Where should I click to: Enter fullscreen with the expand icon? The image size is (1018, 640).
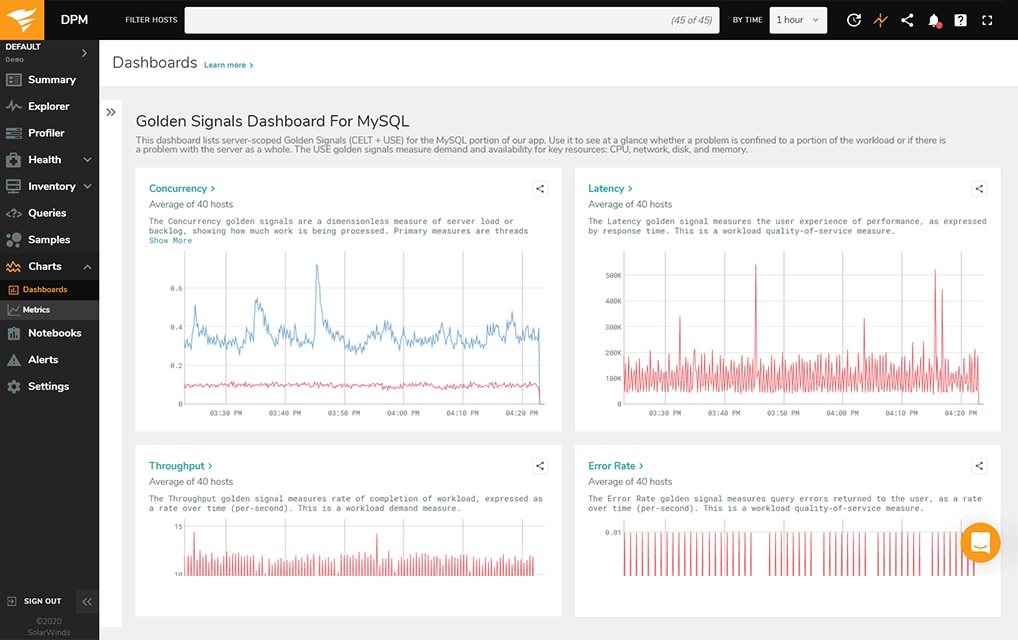pyautogui.click(x=988, y=19)
